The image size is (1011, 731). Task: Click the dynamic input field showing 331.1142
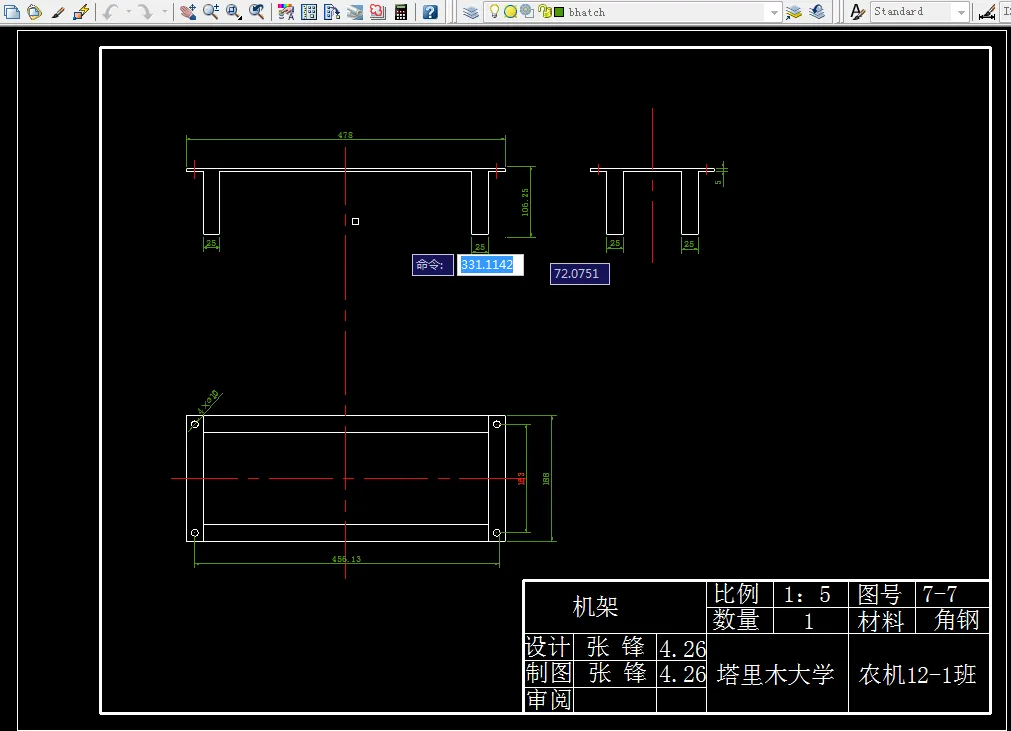[x=490, y=265]
